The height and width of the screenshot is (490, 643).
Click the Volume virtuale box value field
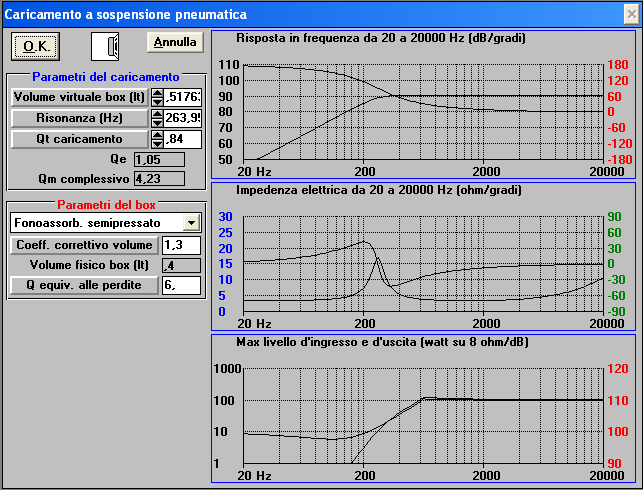tap(183, 97)
